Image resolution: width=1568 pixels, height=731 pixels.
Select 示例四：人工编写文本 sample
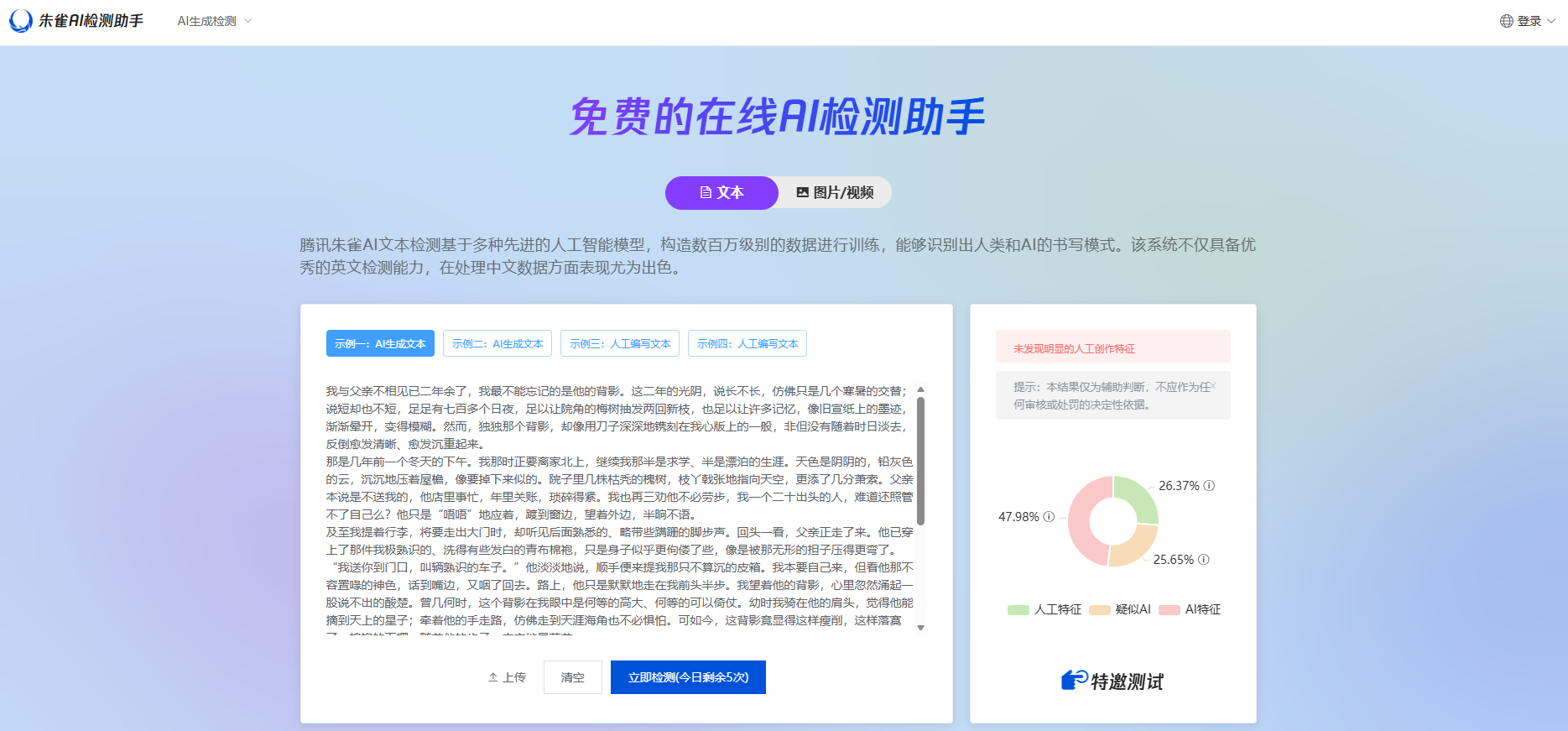(x=748, y=343)
